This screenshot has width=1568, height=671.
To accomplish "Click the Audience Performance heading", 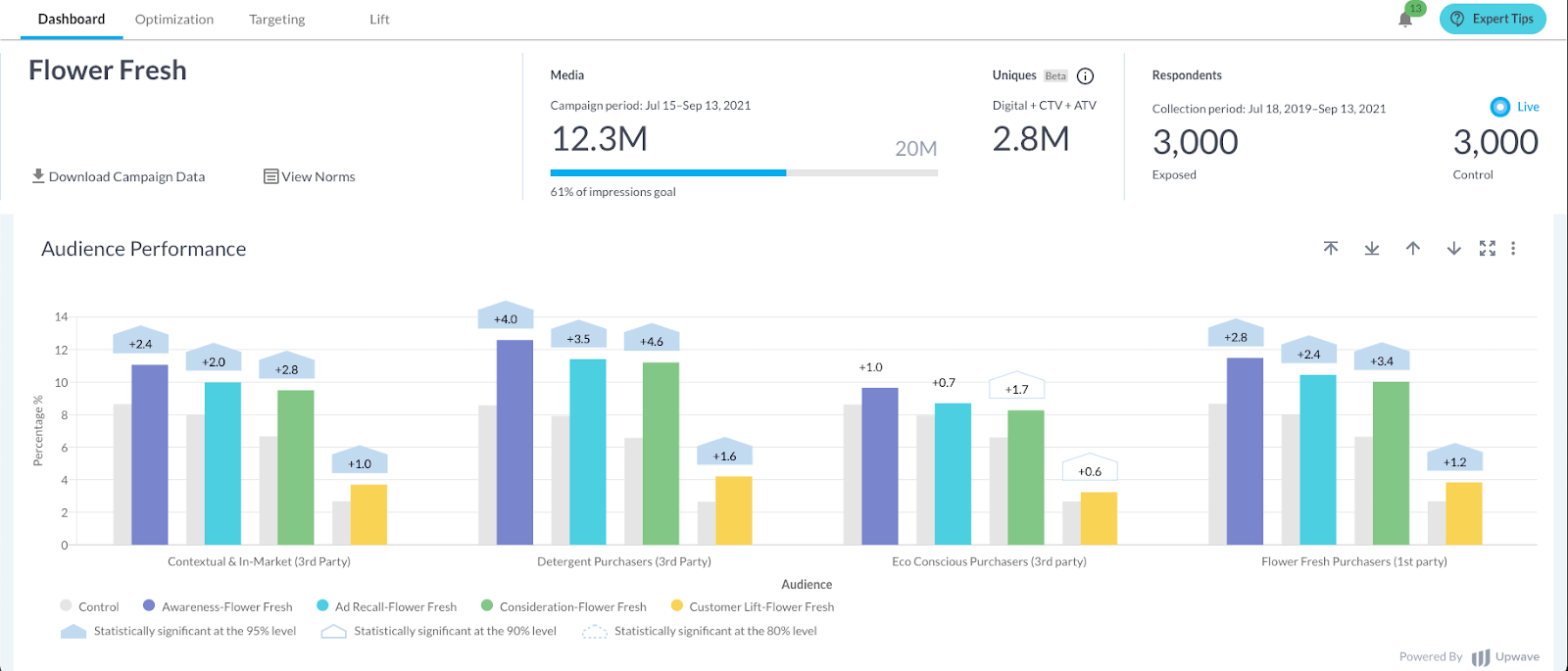I will click(x=144, y=249).
